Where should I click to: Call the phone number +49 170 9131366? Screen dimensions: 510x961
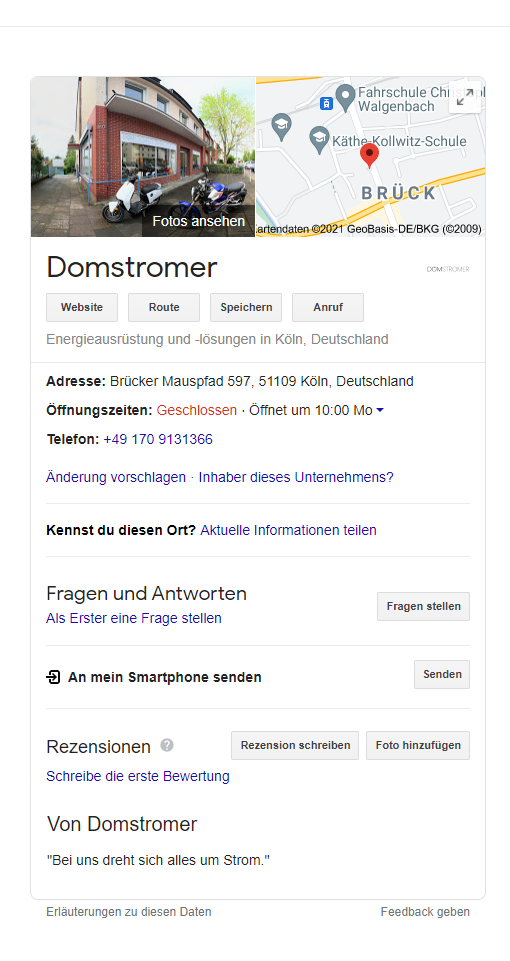[x=158, y=439]
